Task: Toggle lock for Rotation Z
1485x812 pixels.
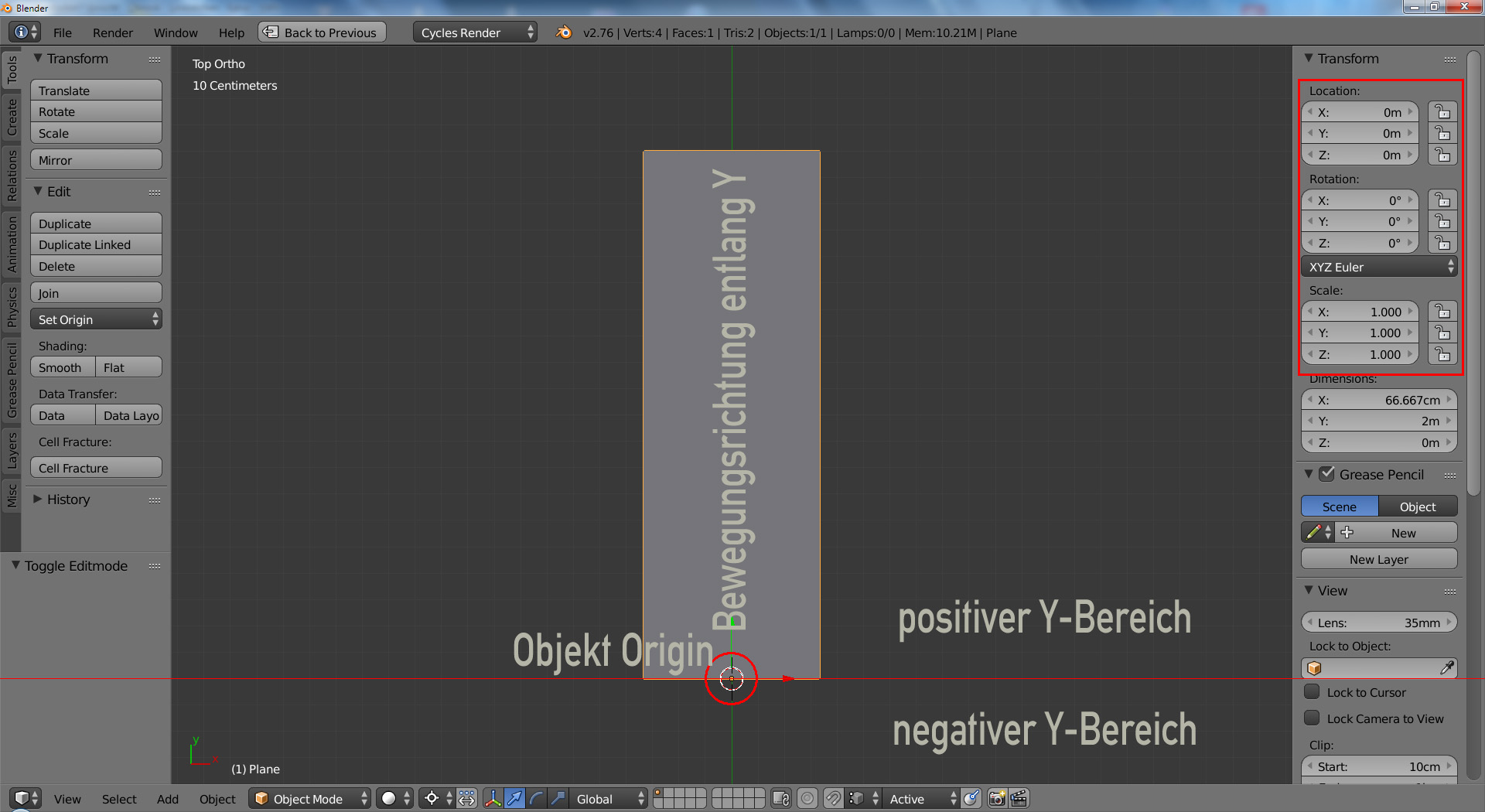Action: pos(1442,243)
